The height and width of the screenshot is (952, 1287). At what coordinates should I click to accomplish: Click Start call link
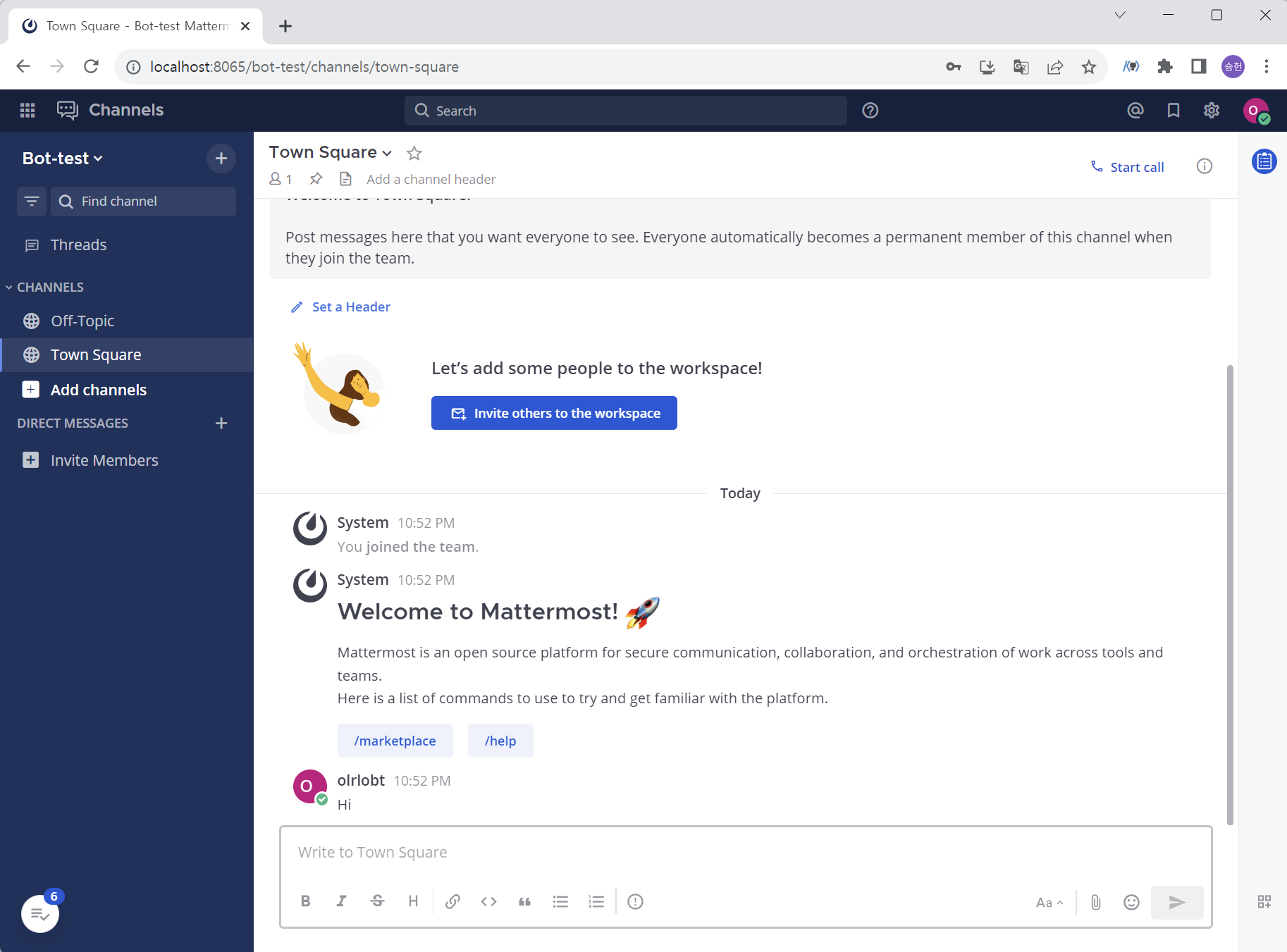click(1128, 167)
